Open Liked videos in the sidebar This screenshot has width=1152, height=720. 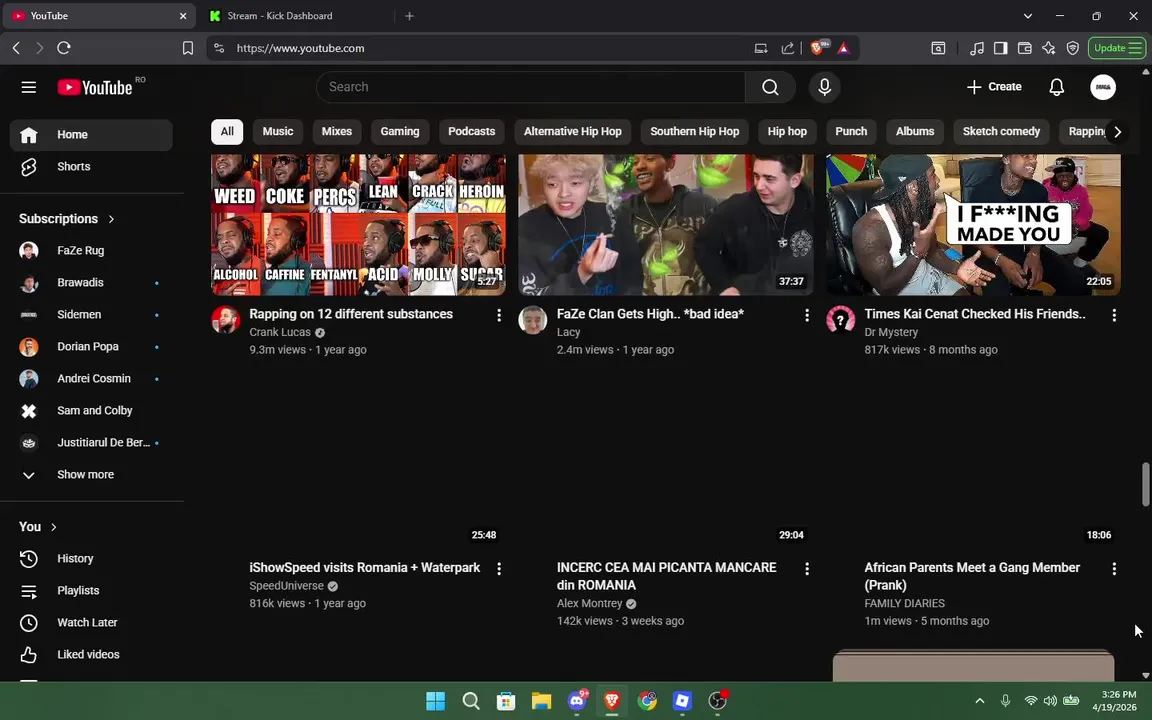[x=91, y=655]
